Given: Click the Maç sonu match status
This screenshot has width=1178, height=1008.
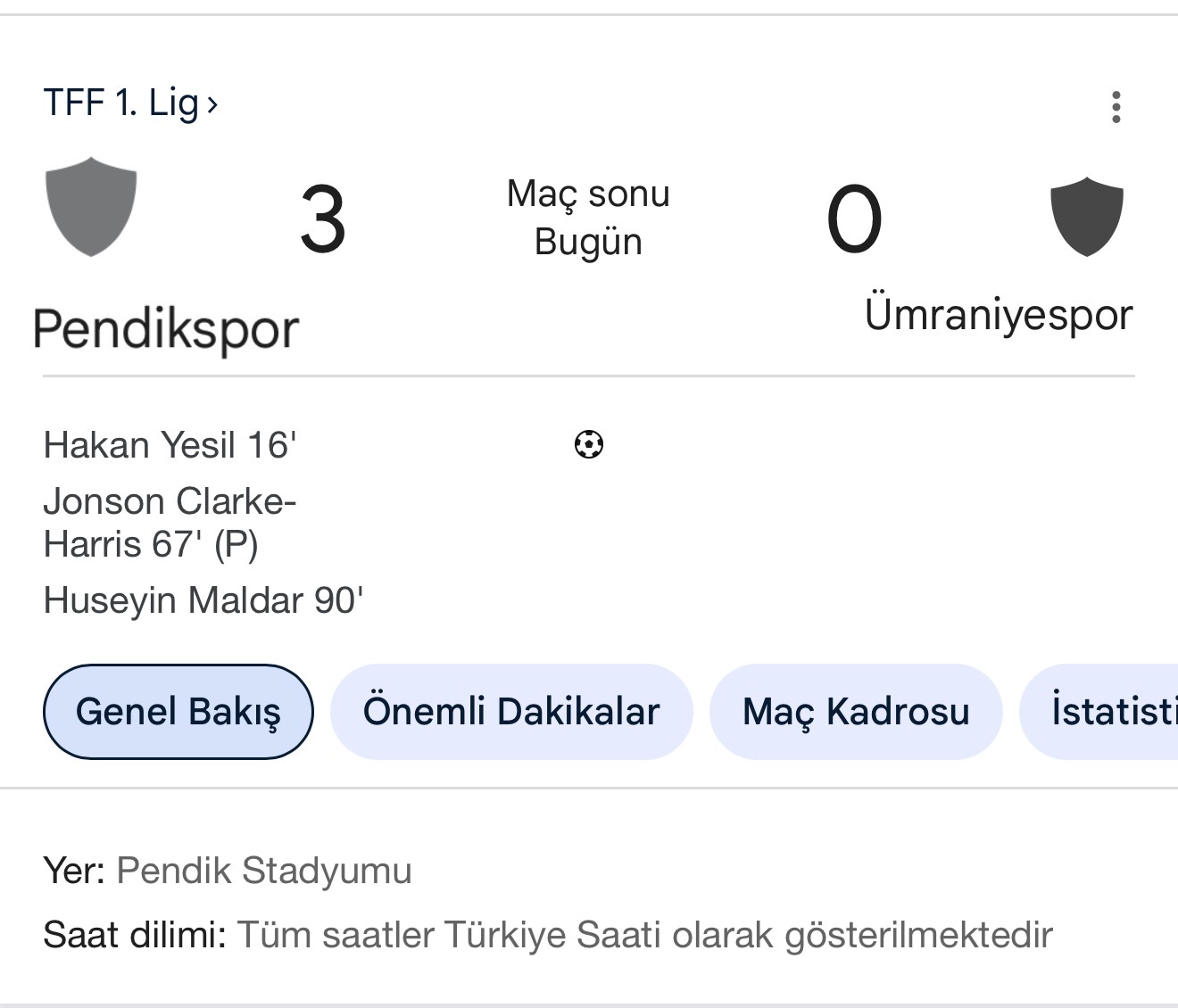Looking at the screenshot, I should pos(588,194).
